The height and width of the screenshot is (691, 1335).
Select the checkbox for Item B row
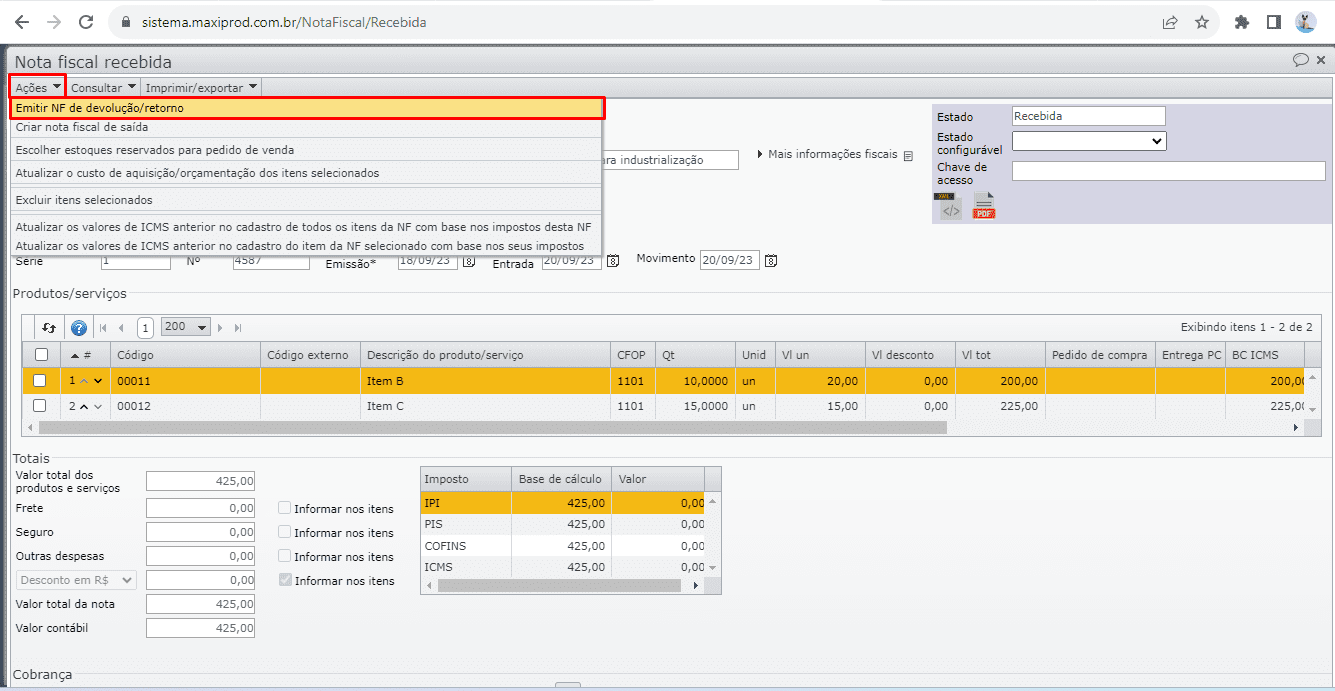click(40, 380)
